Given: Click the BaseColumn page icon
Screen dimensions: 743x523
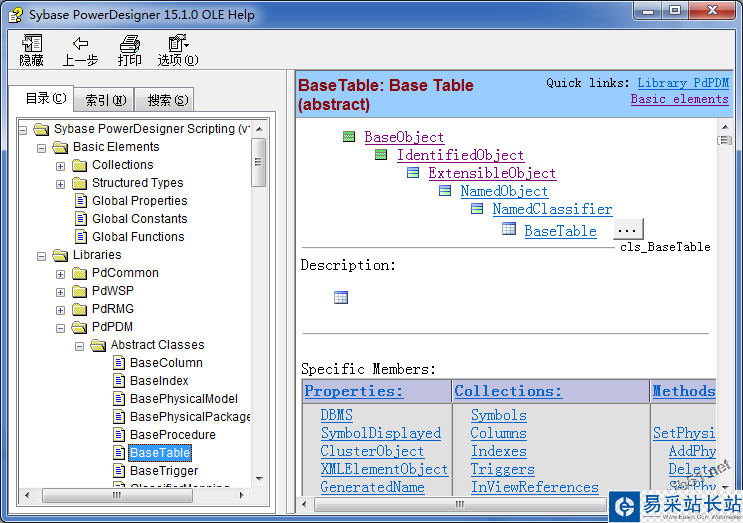Looking at the screenshot, I should [119, 362].
